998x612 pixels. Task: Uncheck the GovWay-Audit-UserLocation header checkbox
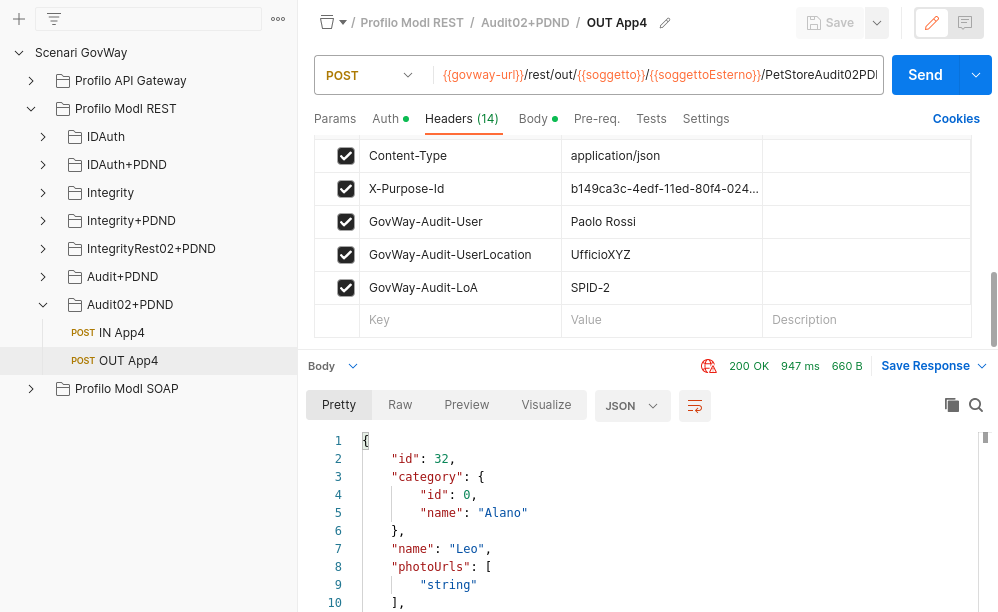(346, 255)
